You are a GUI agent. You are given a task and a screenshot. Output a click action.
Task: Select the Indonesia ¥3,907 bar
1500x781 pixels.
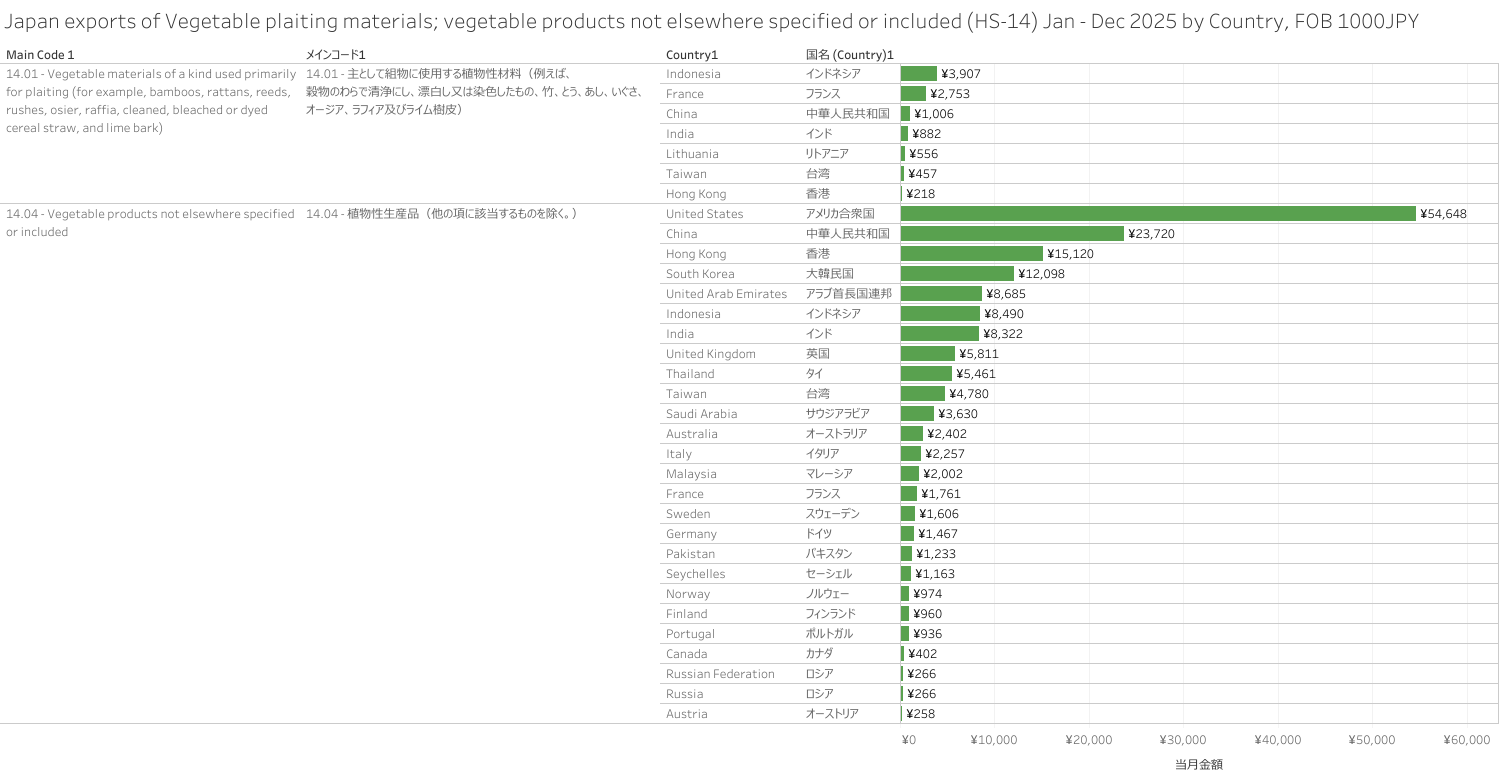point(918,74)
